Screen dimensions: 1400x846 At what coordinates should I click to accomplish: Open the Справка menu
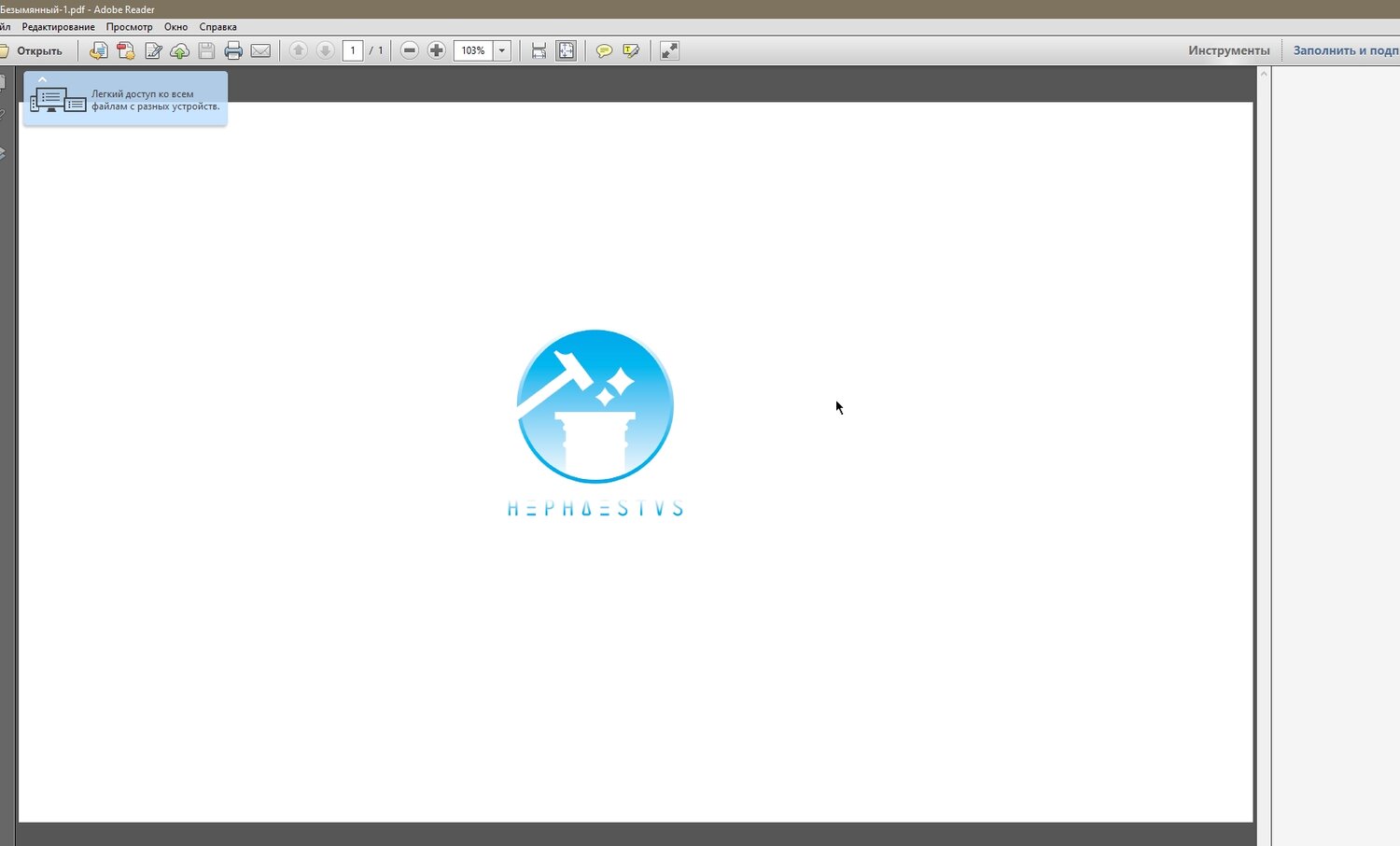click(217, 27)
